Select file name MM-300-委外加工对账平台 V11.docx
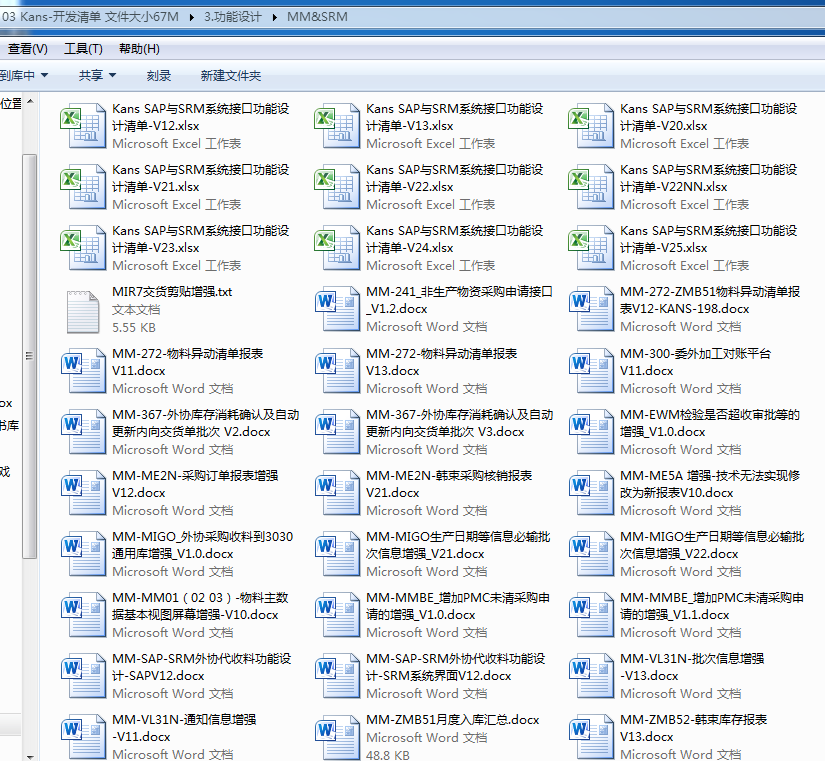825x761 pixels. 695,362
